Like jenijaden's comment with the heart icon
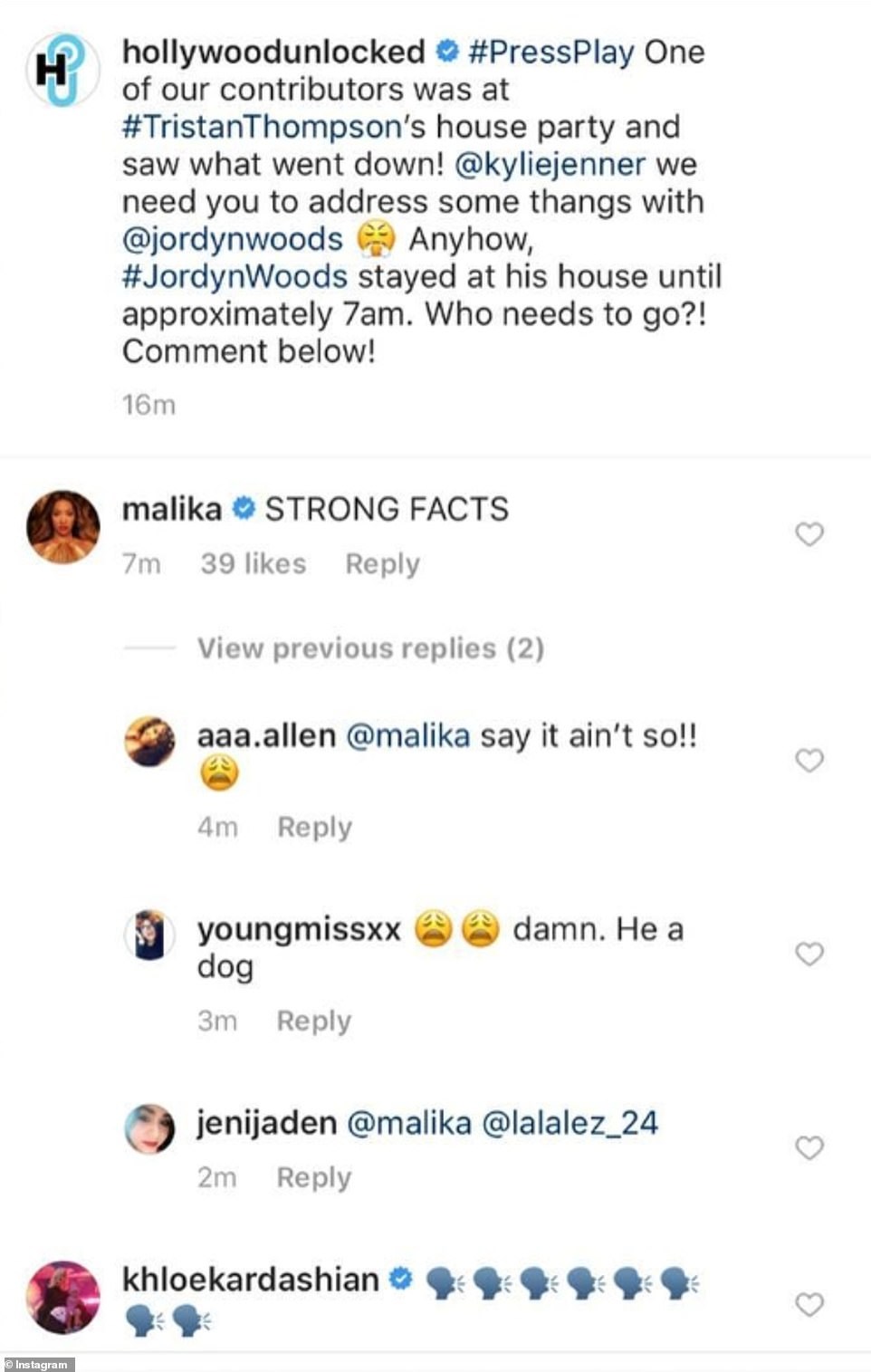Image resolution: width=871 pixels, height=1372 pixels. (x=809, y=1147)
